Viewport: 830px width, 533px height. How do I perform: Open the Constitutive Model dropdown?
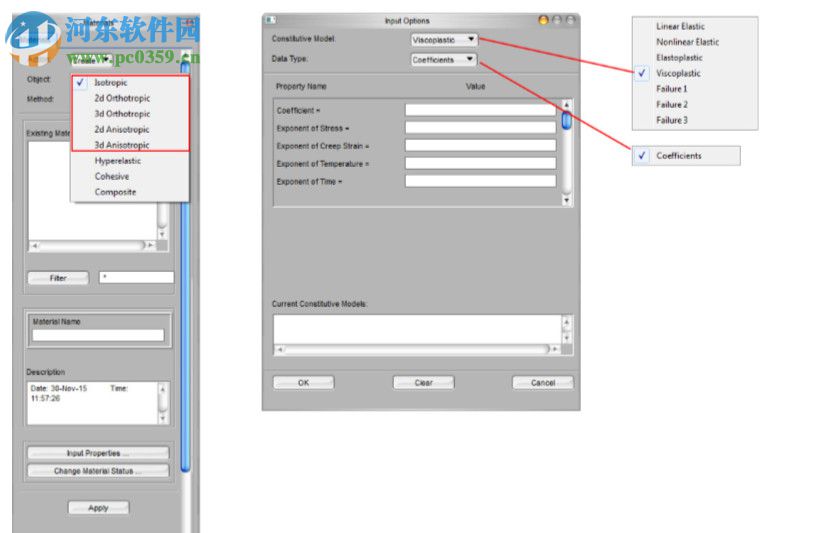[x=444, y=40]
